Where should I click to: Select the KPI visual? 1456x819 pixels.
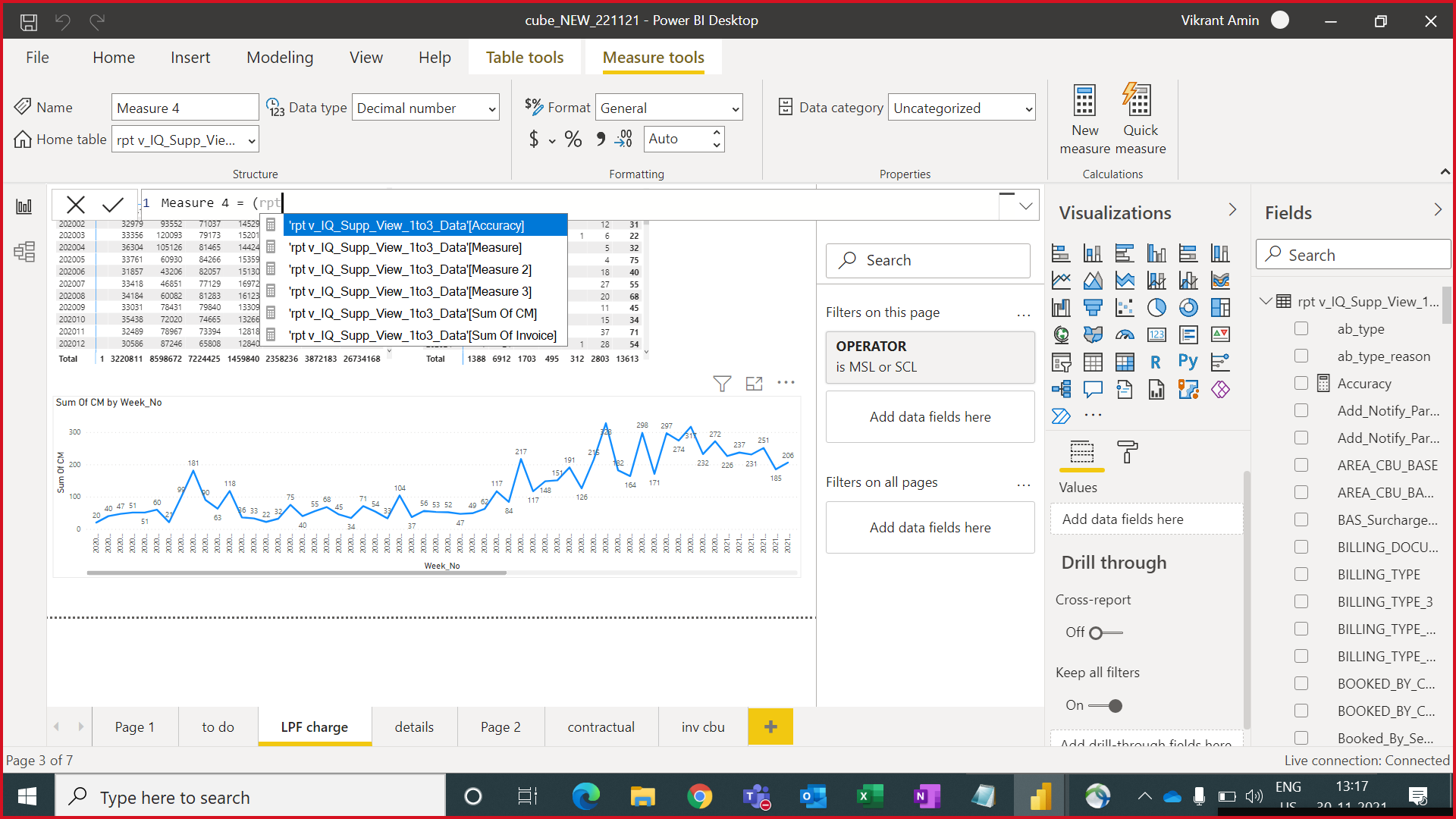coord(1220,335)
